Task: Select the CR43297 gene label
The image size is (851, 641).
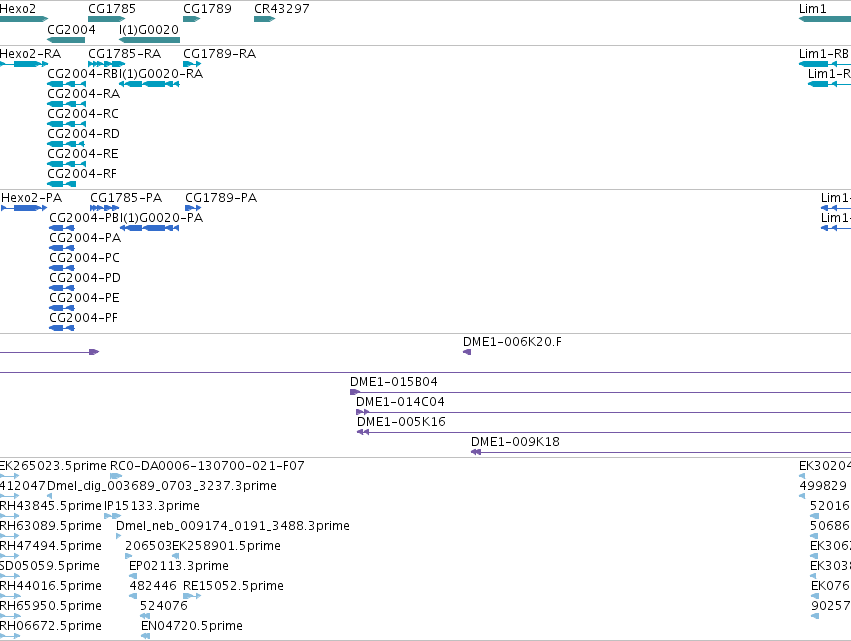Action: coord(282,9)
